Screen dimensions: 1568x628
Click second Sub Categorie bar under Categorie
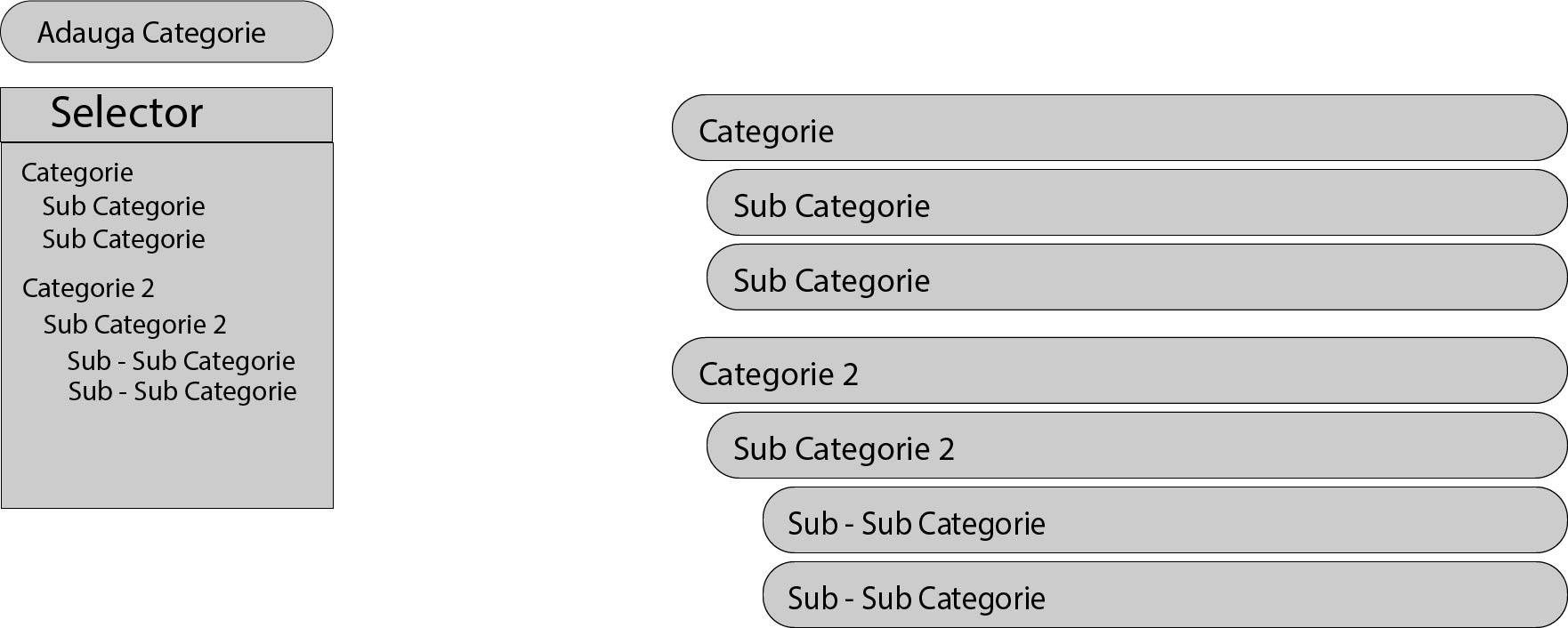(1136, 278)
